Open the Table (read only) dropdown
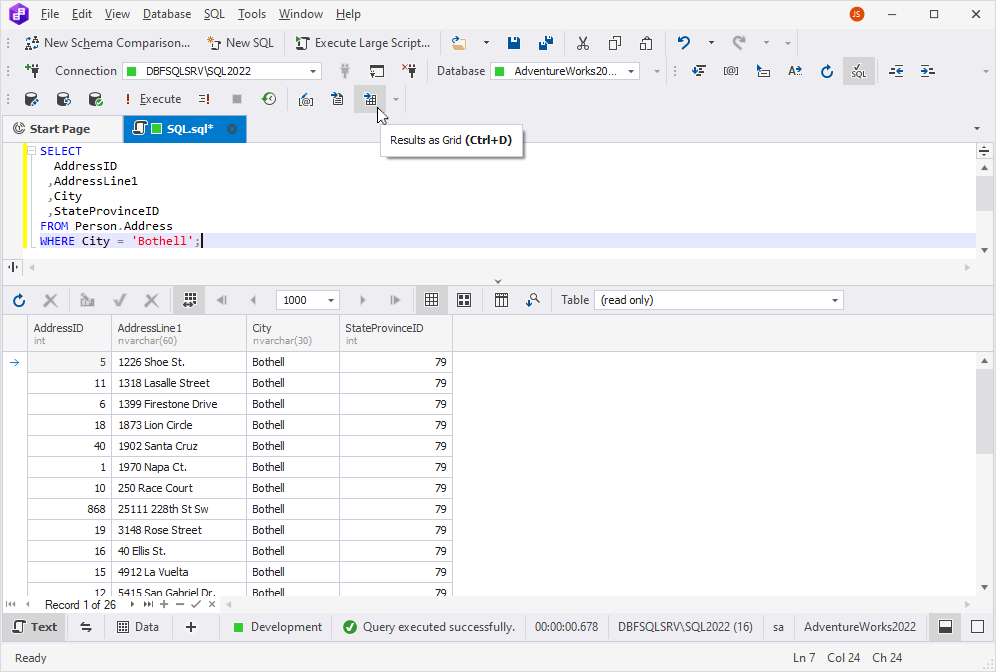This screenshot has width=996, height=672. [x=719, y=300]
